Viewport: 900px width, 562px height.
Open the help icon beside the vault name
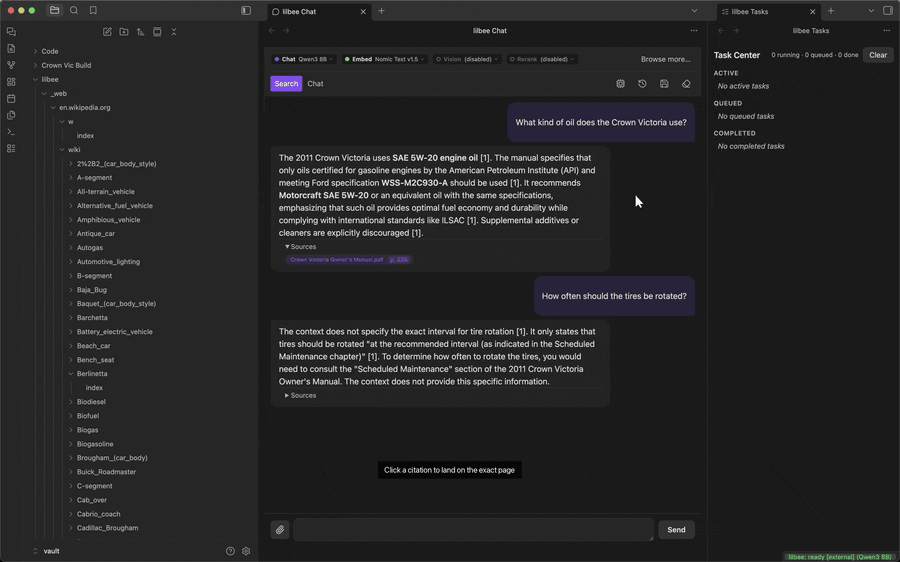(230, 551)
